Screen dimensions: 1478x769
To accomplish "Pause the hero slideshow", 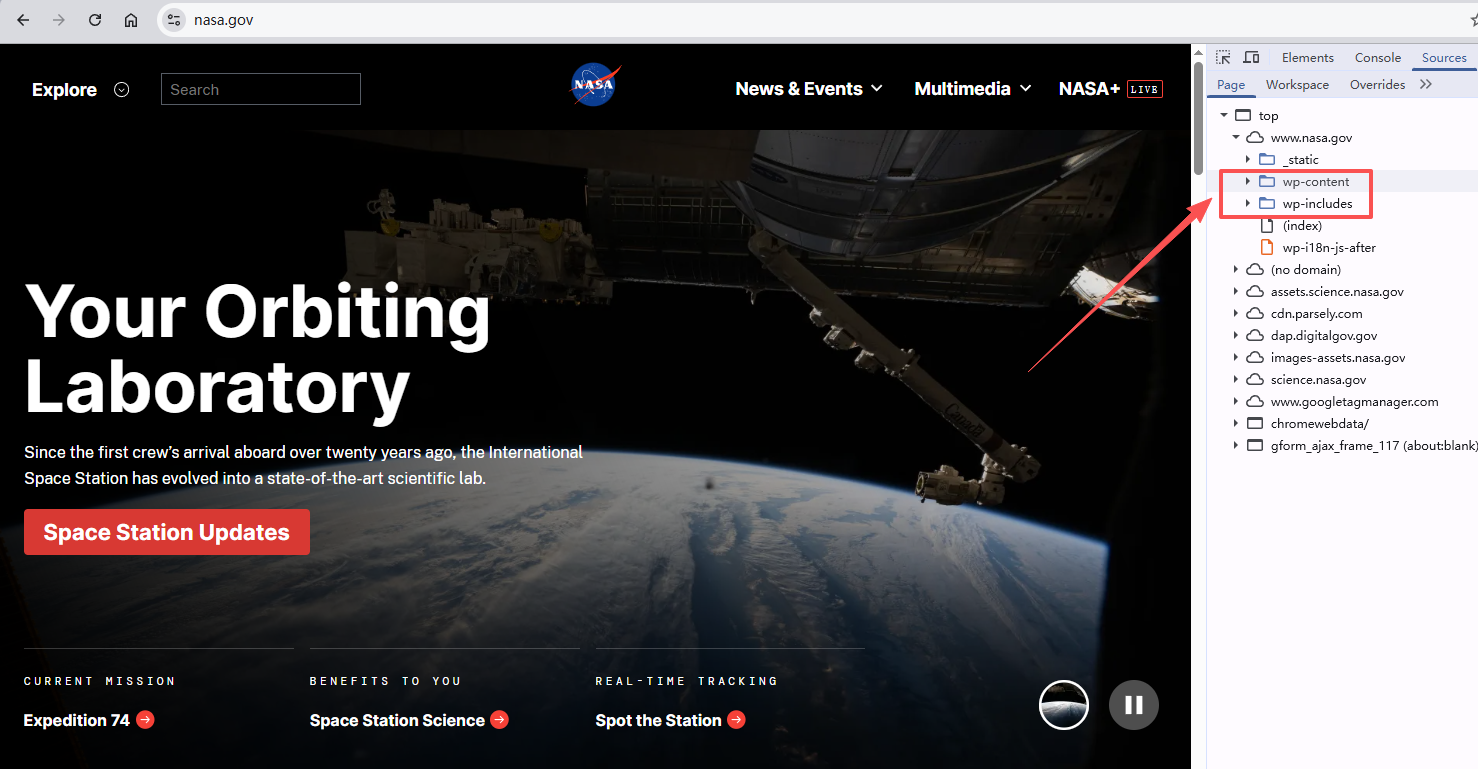I will click(x=1133, y=705).
